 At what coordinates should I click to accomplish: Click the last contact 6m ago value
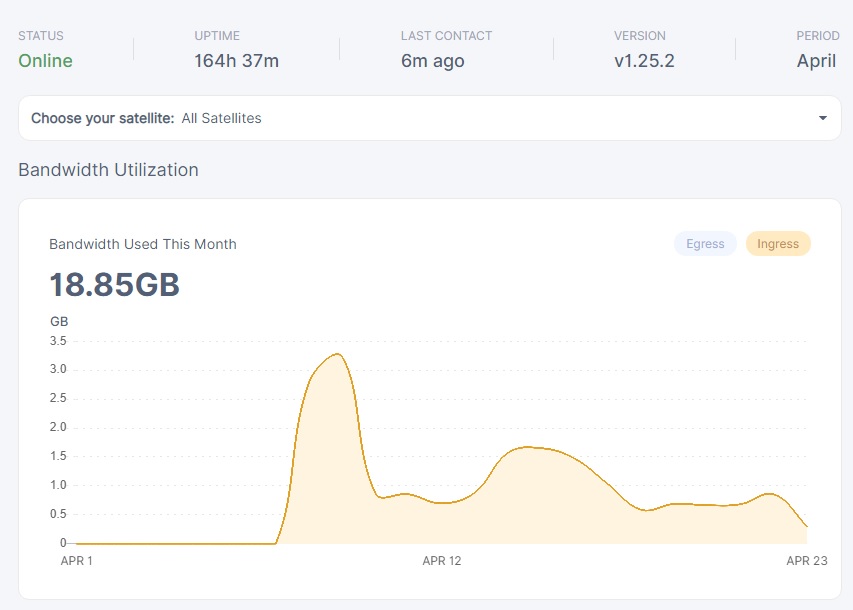tap(432, 61)
